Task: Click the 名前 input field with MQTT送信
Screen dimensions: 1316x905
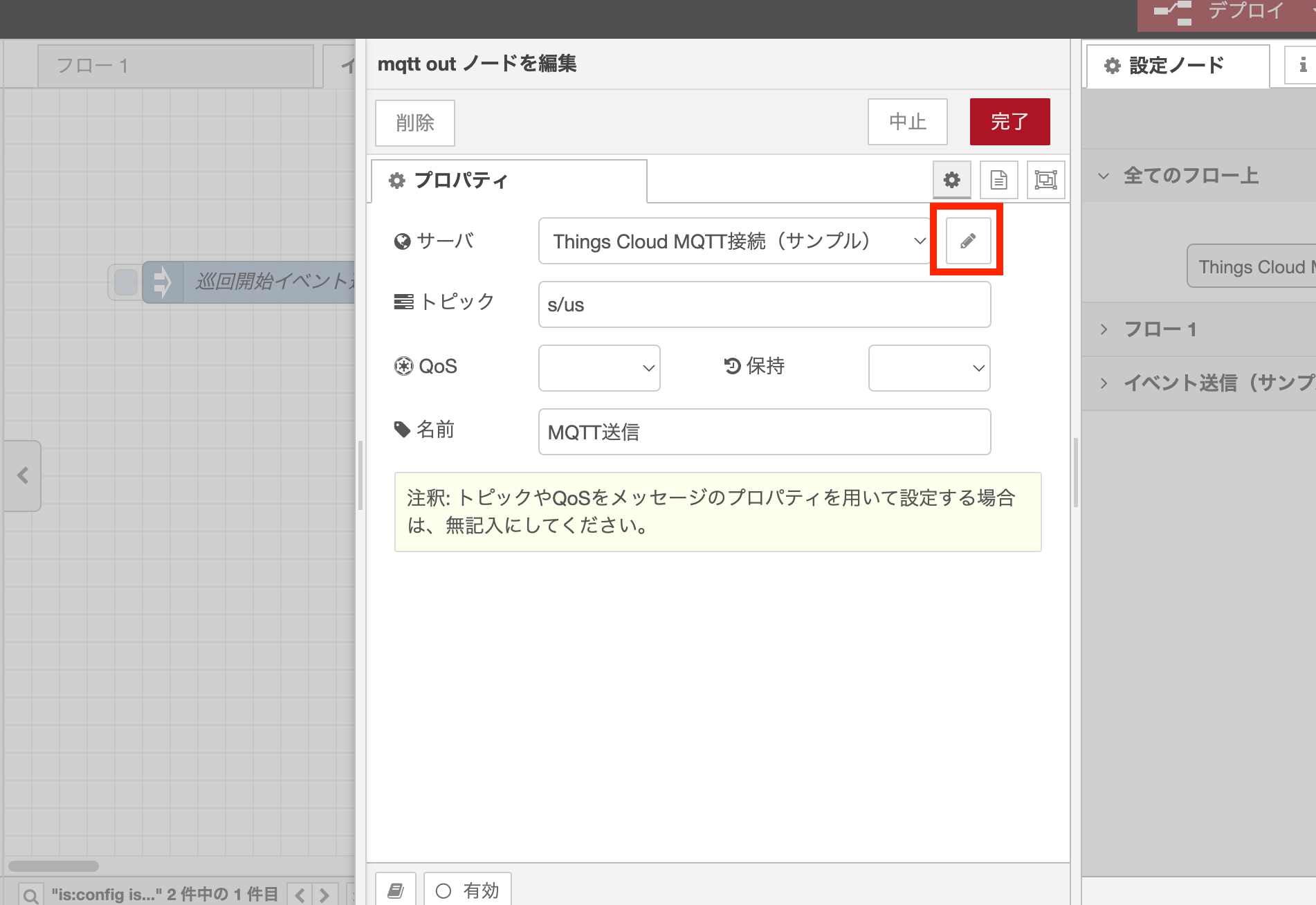Action: coord(765,432)
